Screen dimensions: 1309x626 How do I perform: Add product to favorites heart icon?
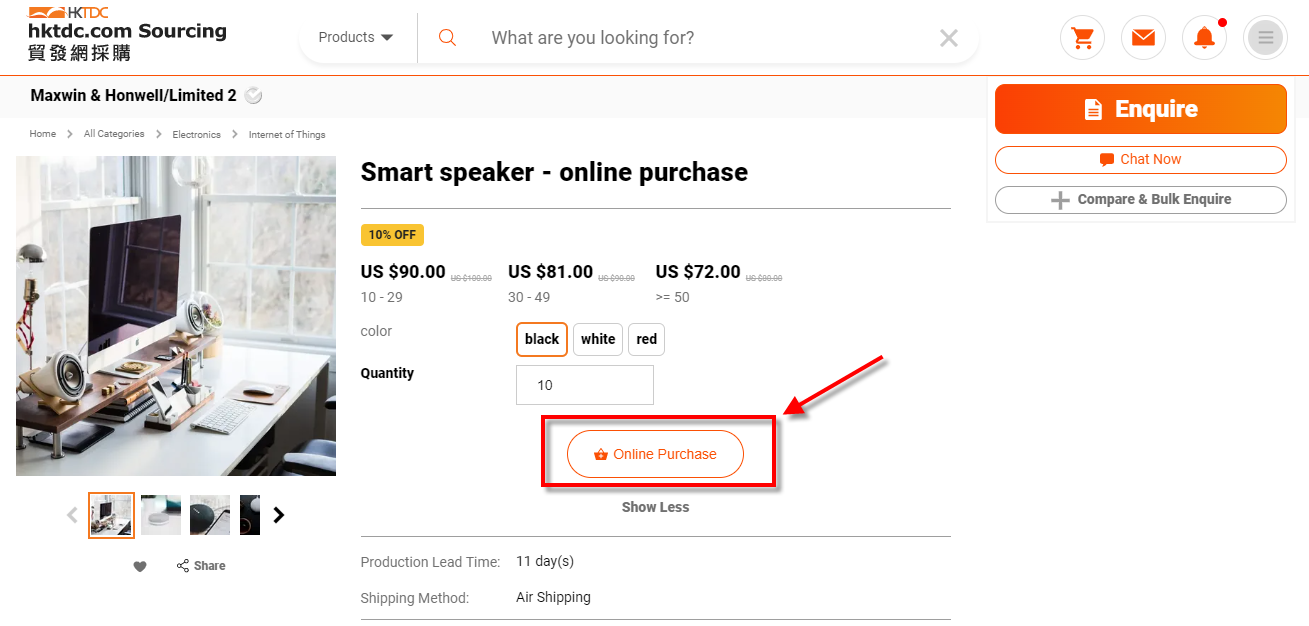point(140,566)
